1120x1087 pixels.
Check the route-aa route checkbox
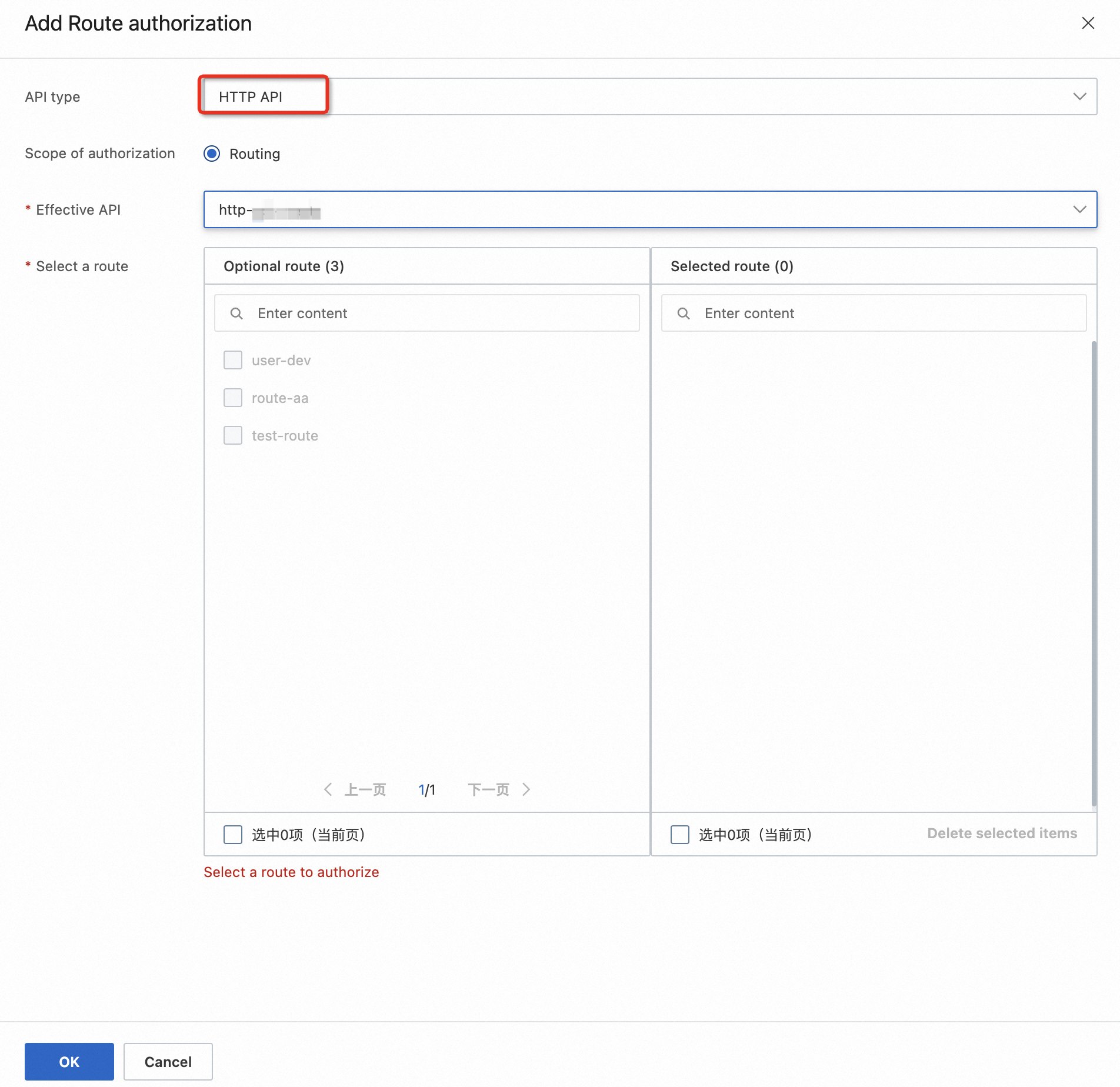coord(233,398)
